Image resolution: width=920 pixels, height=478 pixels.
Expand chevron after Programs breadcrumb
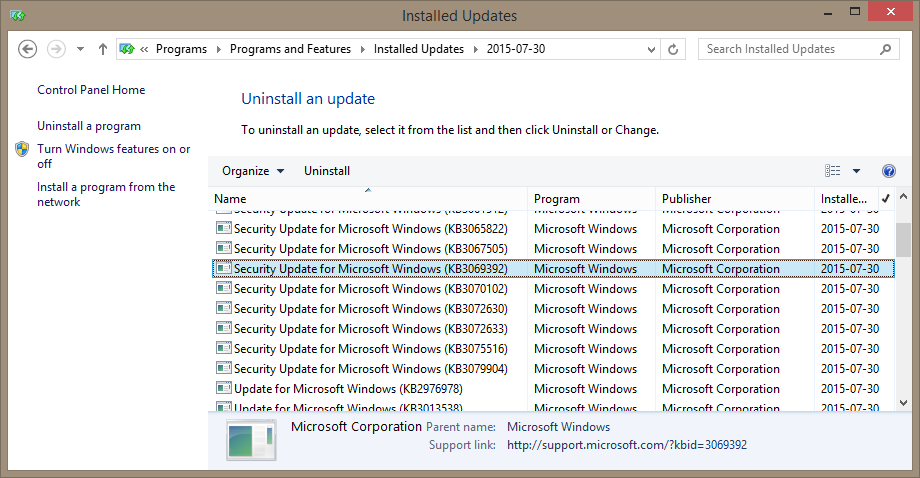[x=218, y=49]
